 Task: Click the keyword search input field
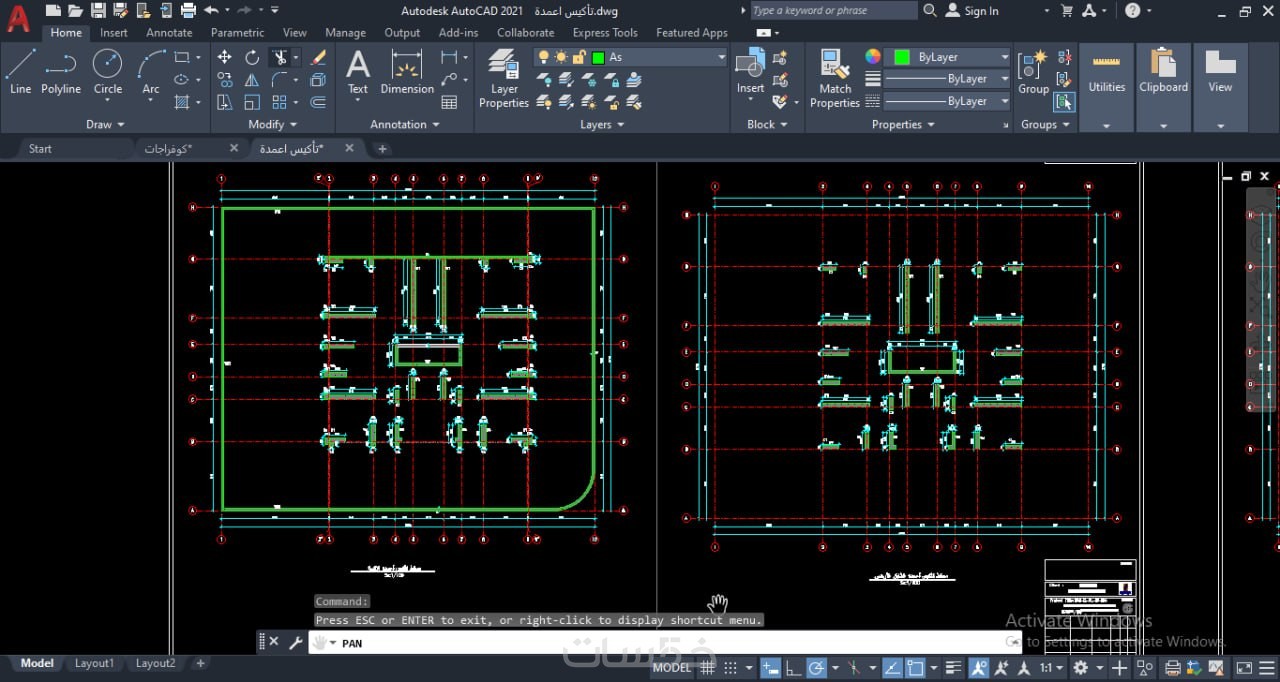coord(832,11)
